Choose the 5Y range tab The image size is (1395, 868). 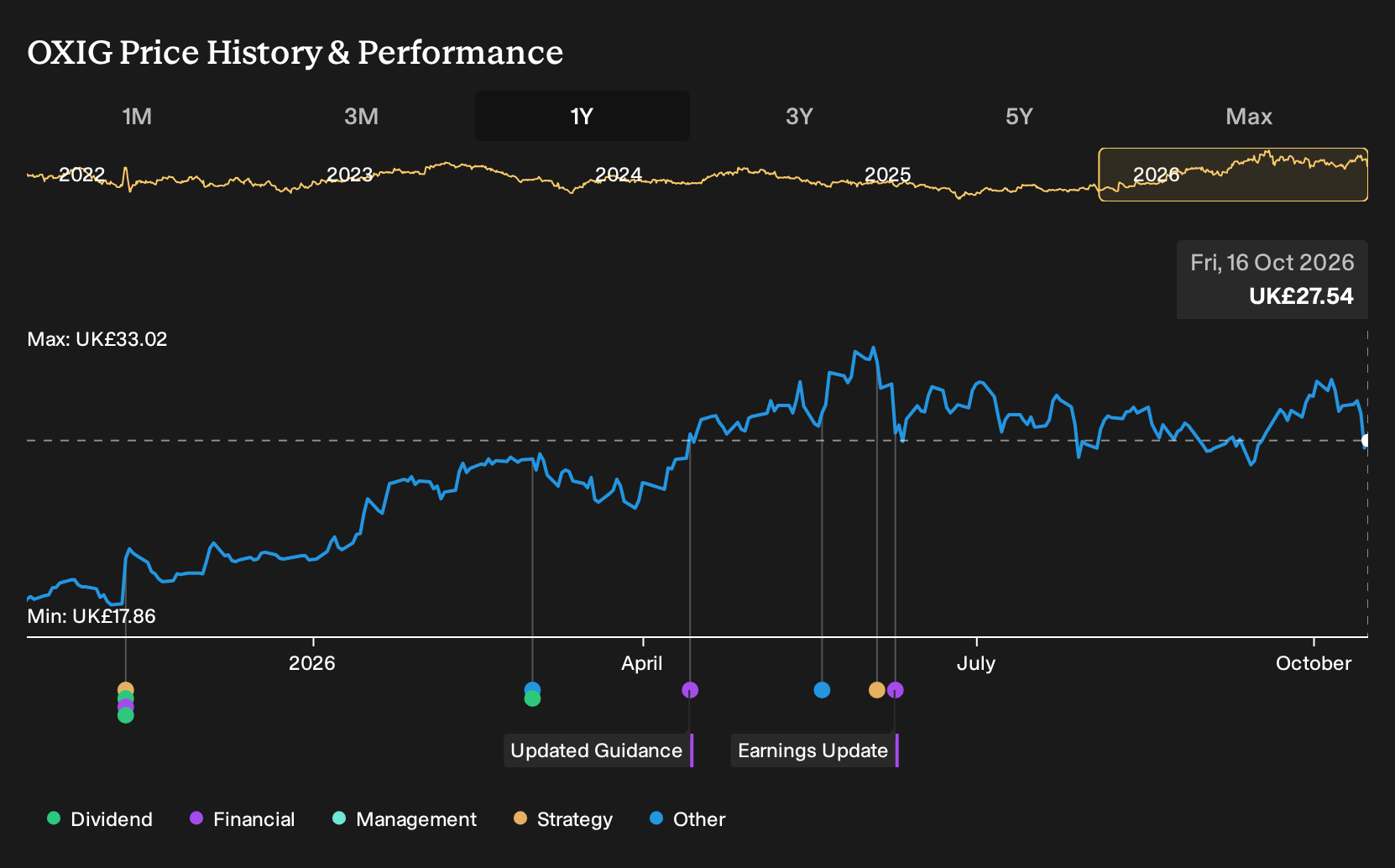coord(1019,116)
